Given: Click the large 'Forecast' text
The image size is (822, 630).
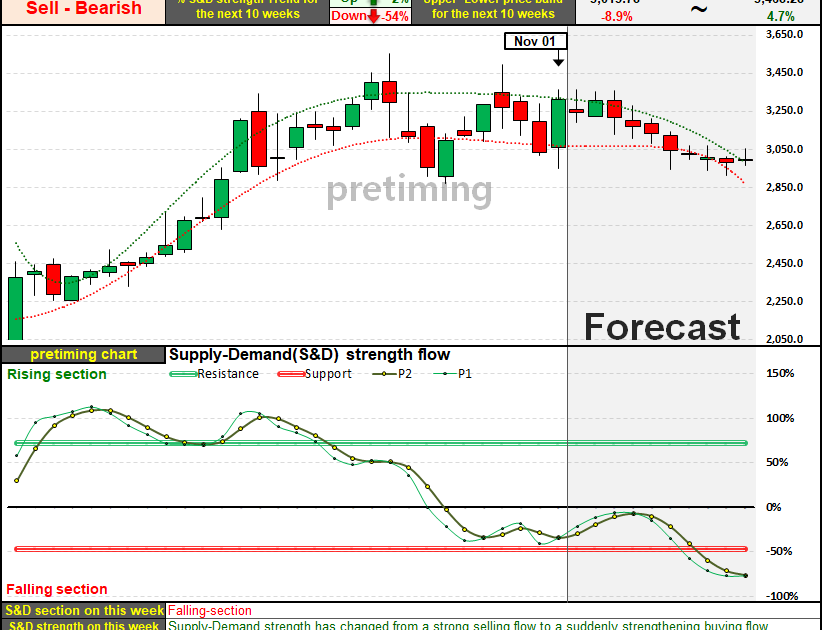Looking at the screenshot, I should pos(662,327).
